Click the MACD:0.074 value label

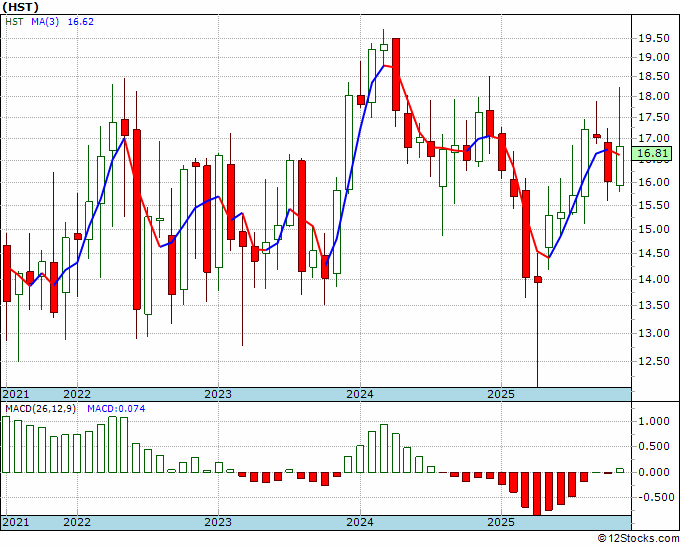tap(116, 409)
